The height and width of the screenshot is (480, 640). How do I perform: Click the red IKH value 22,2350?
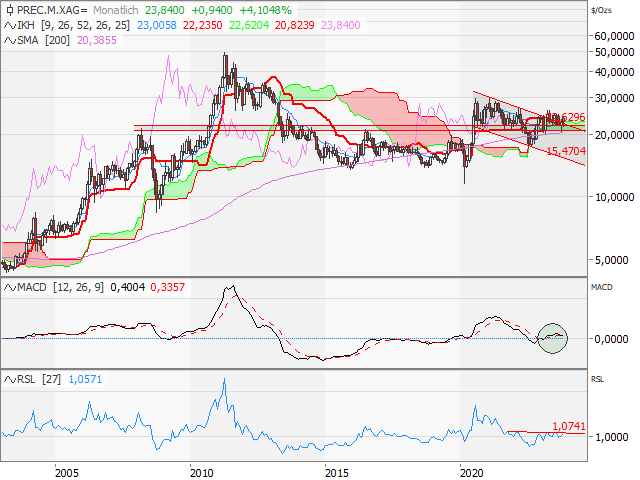click(202, 25)
